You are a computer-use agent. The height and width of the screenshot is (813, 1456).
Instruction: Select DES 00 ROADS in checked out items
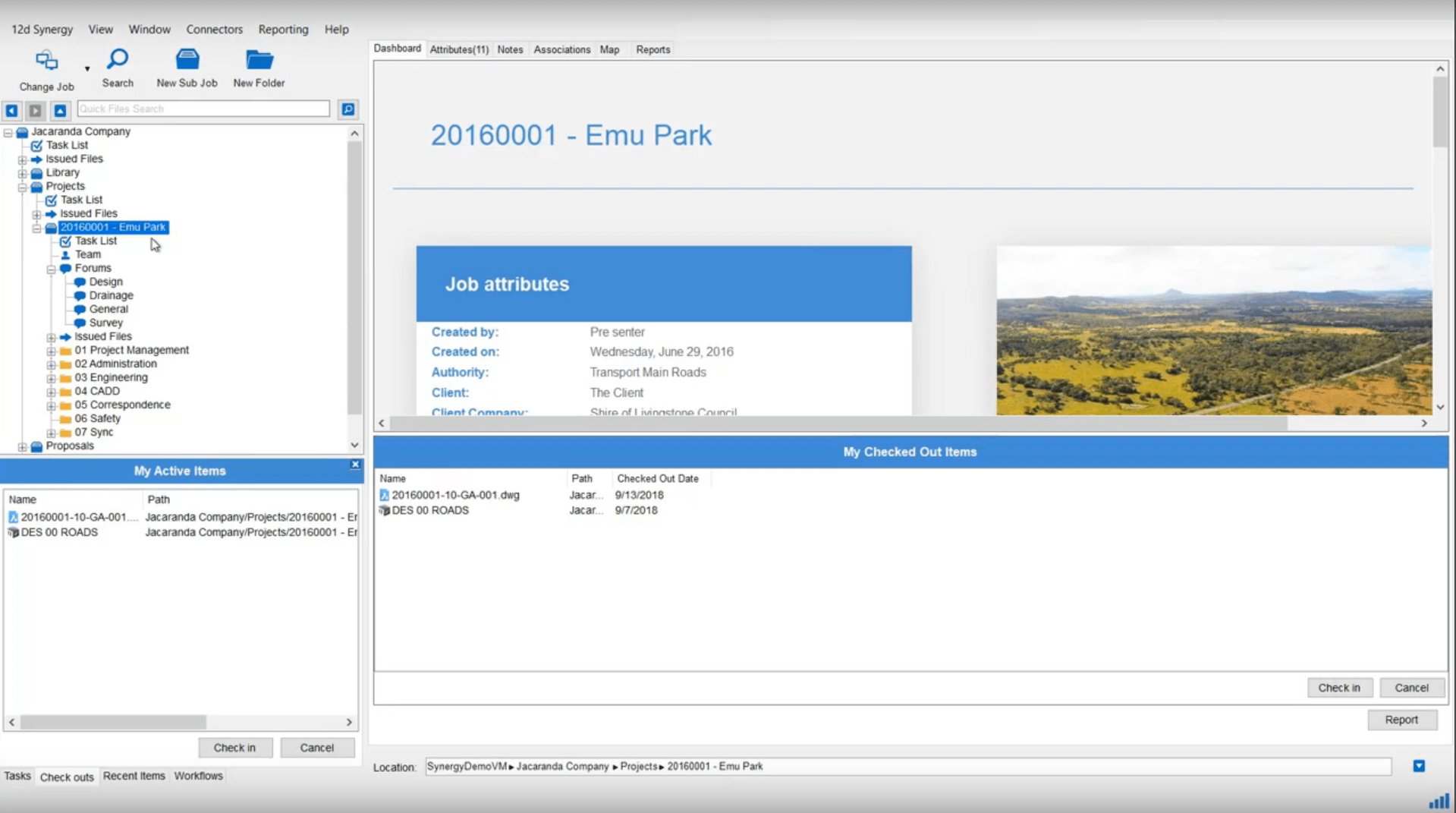point(430,510)
